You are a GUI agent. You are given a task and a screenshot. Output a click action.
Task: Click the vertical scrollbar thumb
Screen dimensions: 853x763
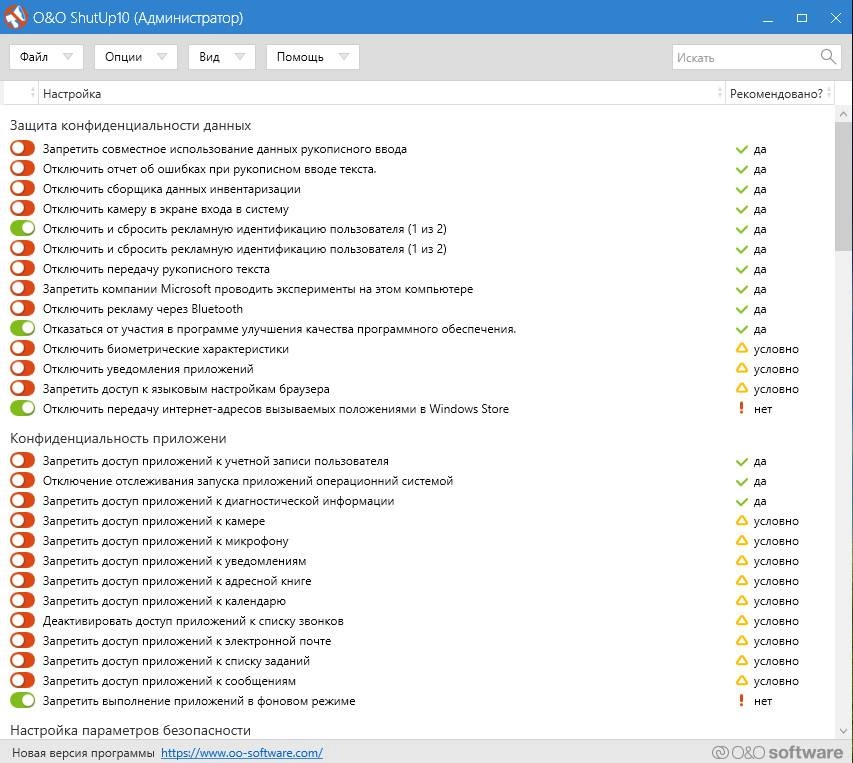[x=843, y=186]
